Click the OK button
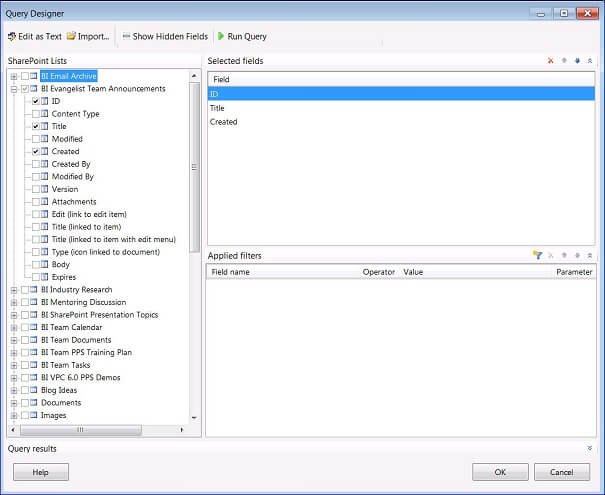This screenshot has height=495, width=605. click(x=500, y=472)
